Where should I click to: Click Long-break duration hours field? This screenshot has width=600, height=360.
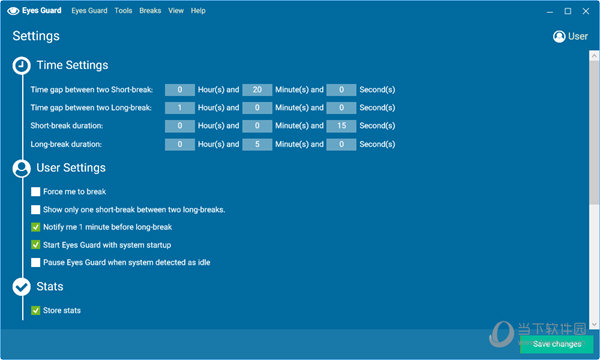180,144
